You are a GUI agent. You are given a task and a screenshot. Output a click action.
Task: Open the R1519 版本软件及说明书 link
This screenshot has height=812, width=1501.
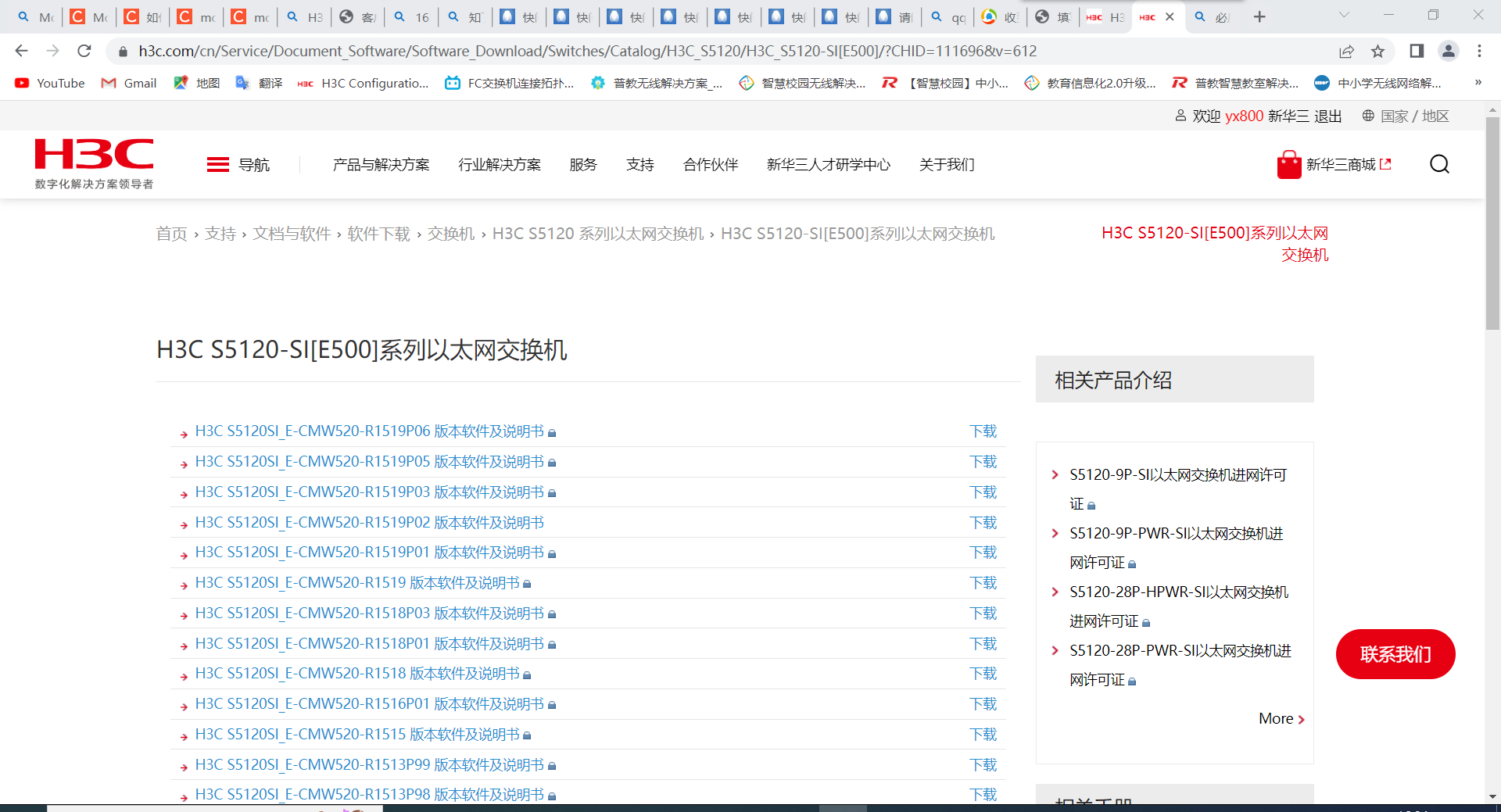[357, 583]
